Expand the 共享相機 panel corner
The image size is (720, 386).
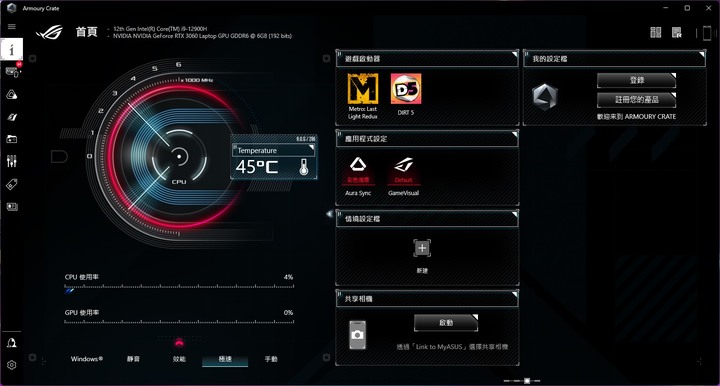coord(514,294)
